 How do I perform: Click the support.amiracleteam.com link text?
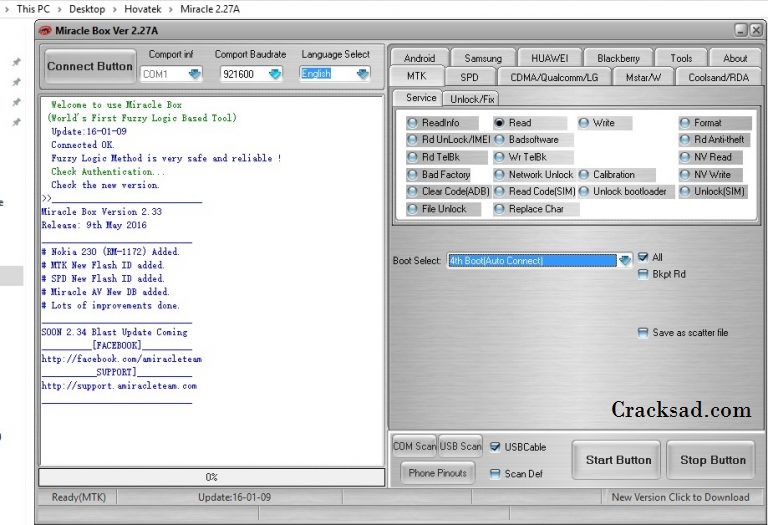pos(119,386)
